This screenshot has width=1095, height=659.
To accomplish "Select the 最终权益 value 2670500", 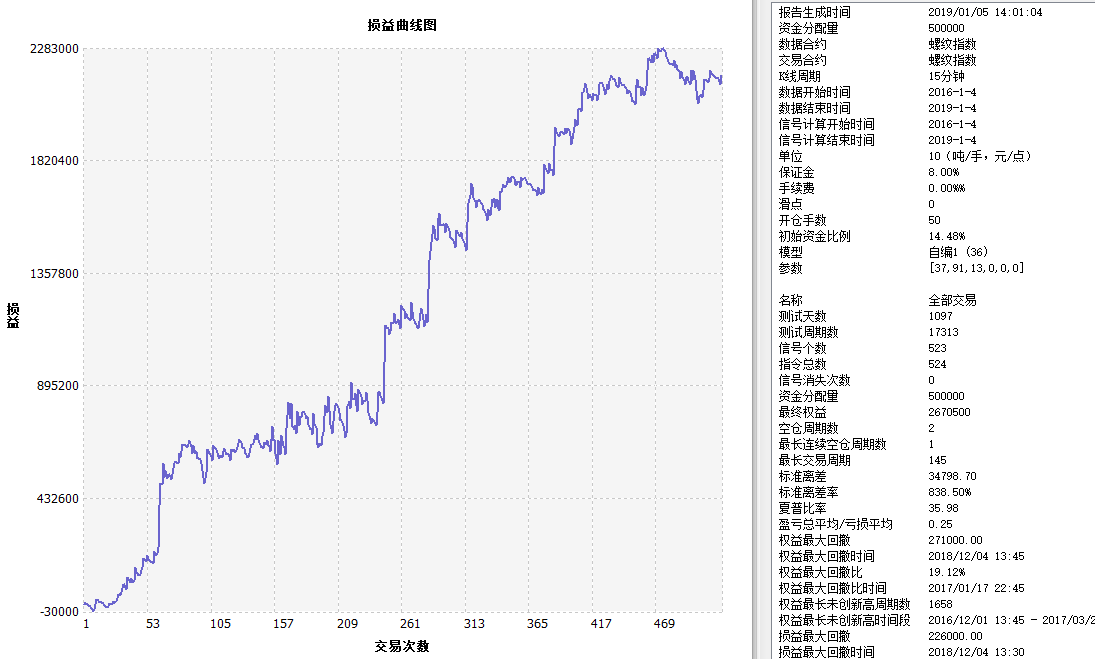I will [949, 412].
